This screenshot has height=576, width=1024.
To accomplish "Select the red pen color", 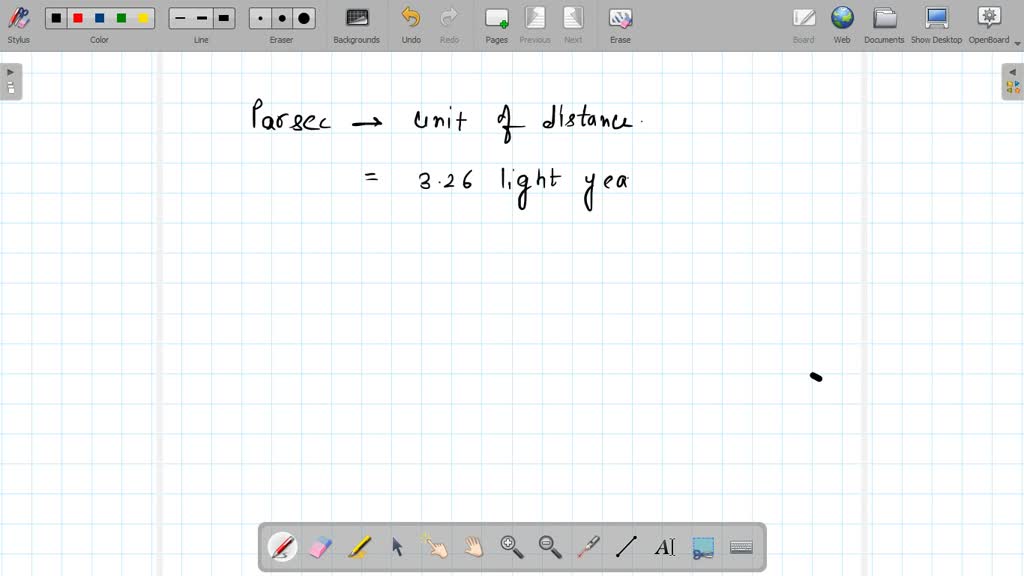I will tap(77, 17).
